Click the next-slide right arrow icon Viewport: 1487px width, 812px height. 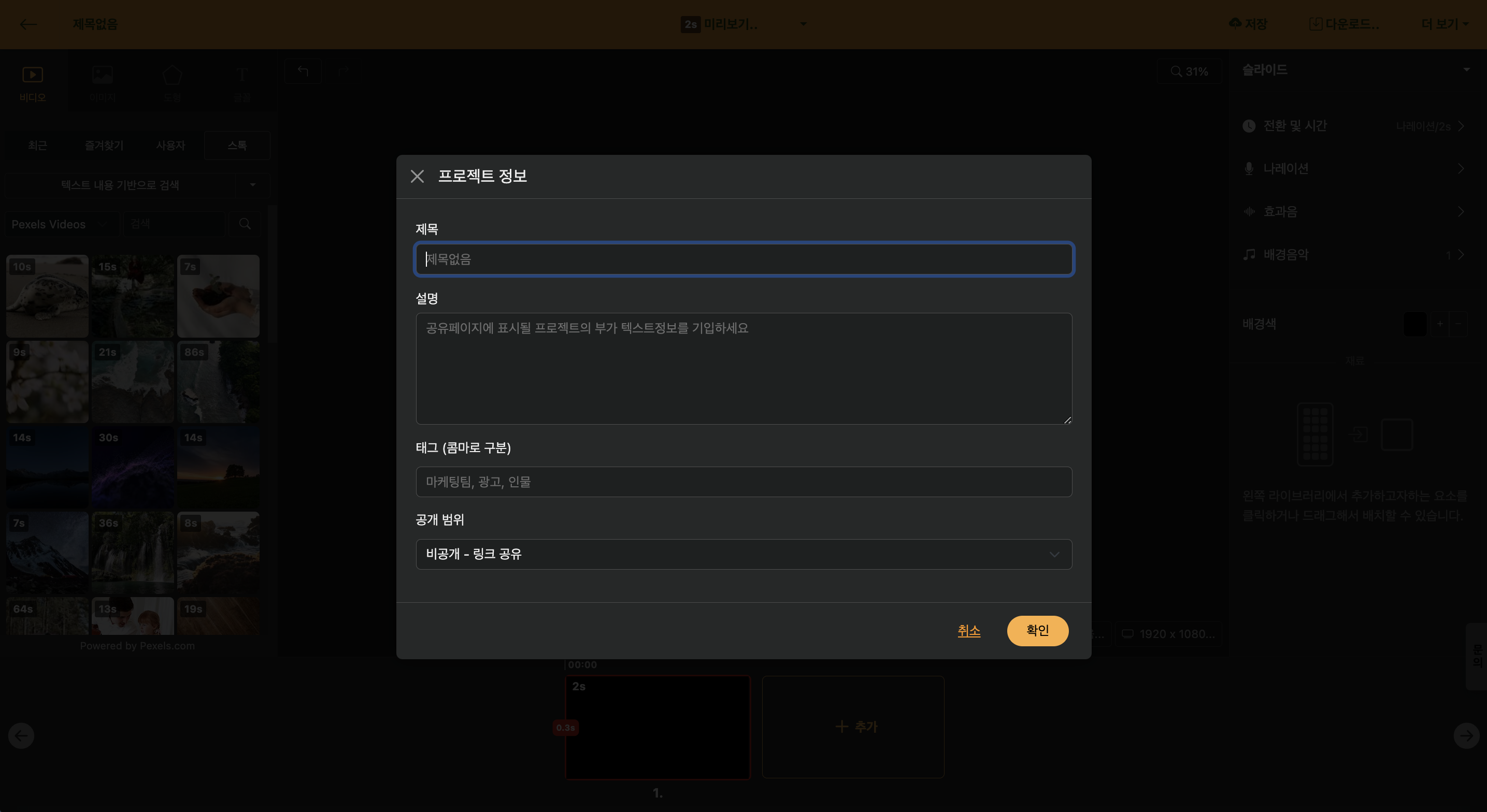pos(1466,736)
